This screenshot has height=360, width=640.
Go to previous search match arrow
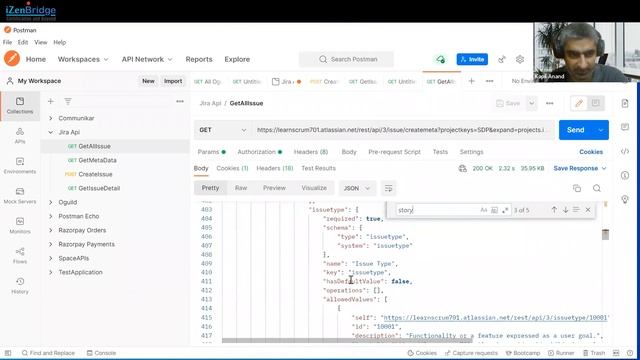554,210
